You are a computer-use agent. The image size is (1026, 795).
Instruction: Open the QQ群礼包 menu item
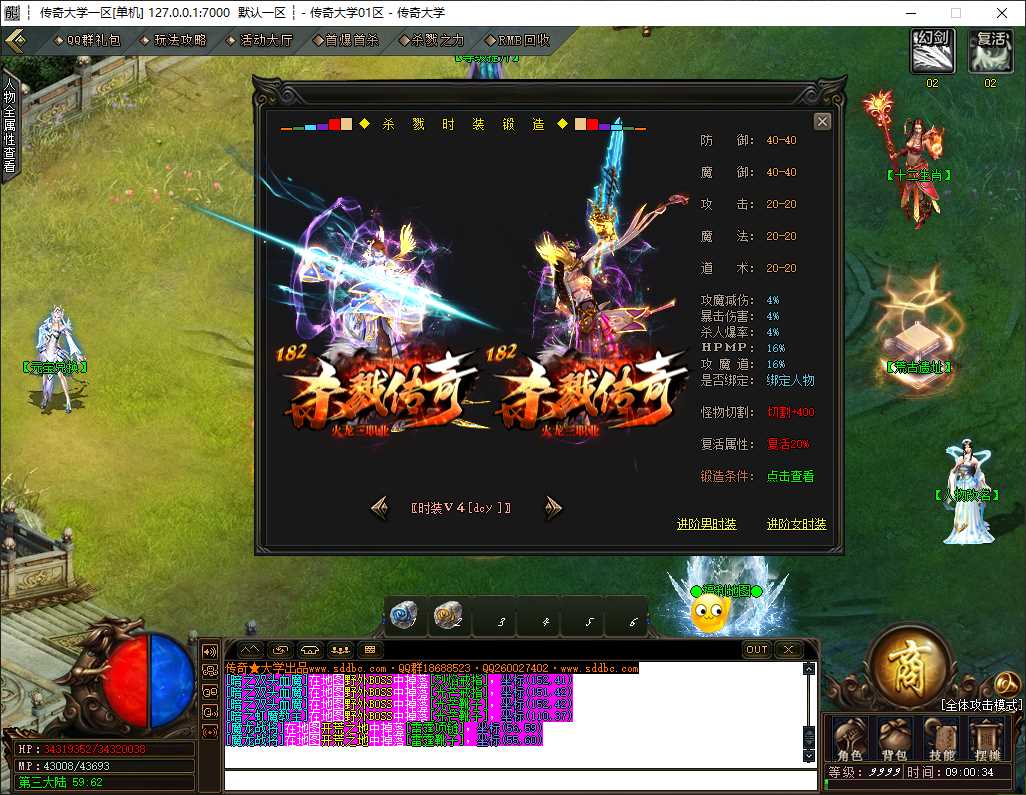[88, 41]
